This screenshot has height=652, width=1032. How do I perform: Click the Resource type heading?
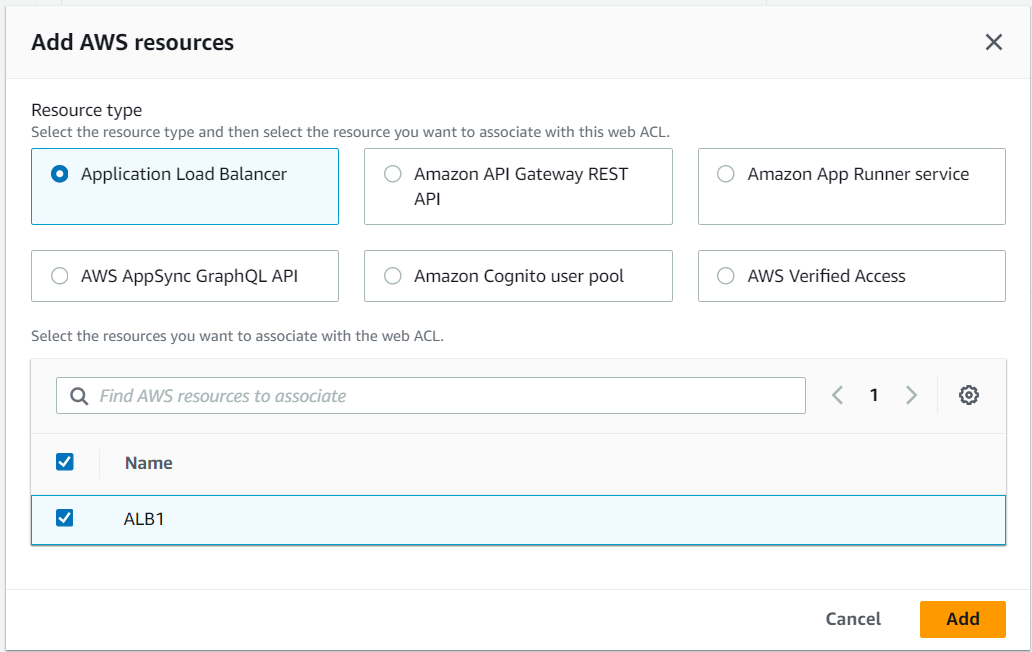pos(86,110)
